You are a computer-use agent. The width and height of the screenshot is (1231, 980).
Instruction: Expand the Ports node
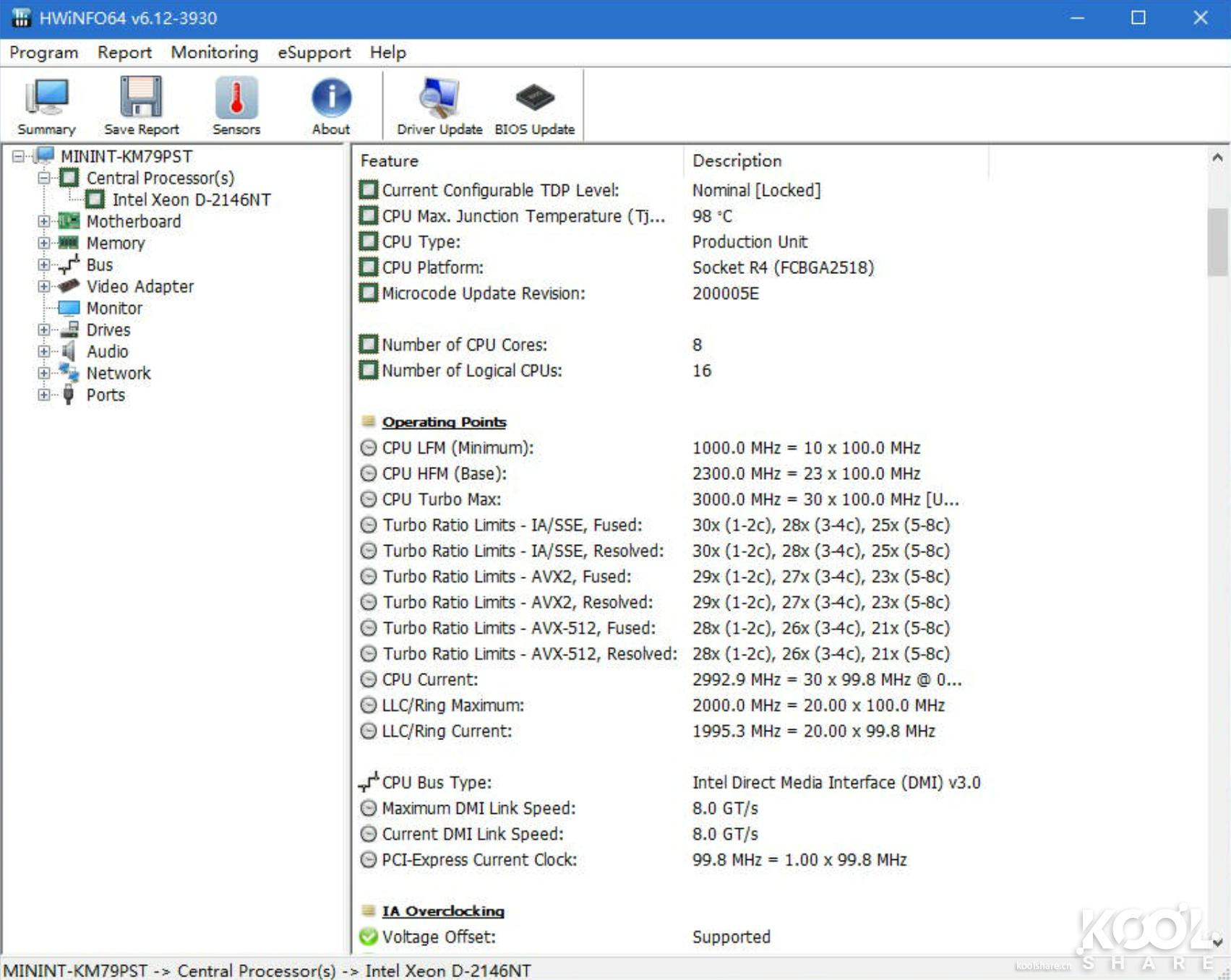(44, 395)
